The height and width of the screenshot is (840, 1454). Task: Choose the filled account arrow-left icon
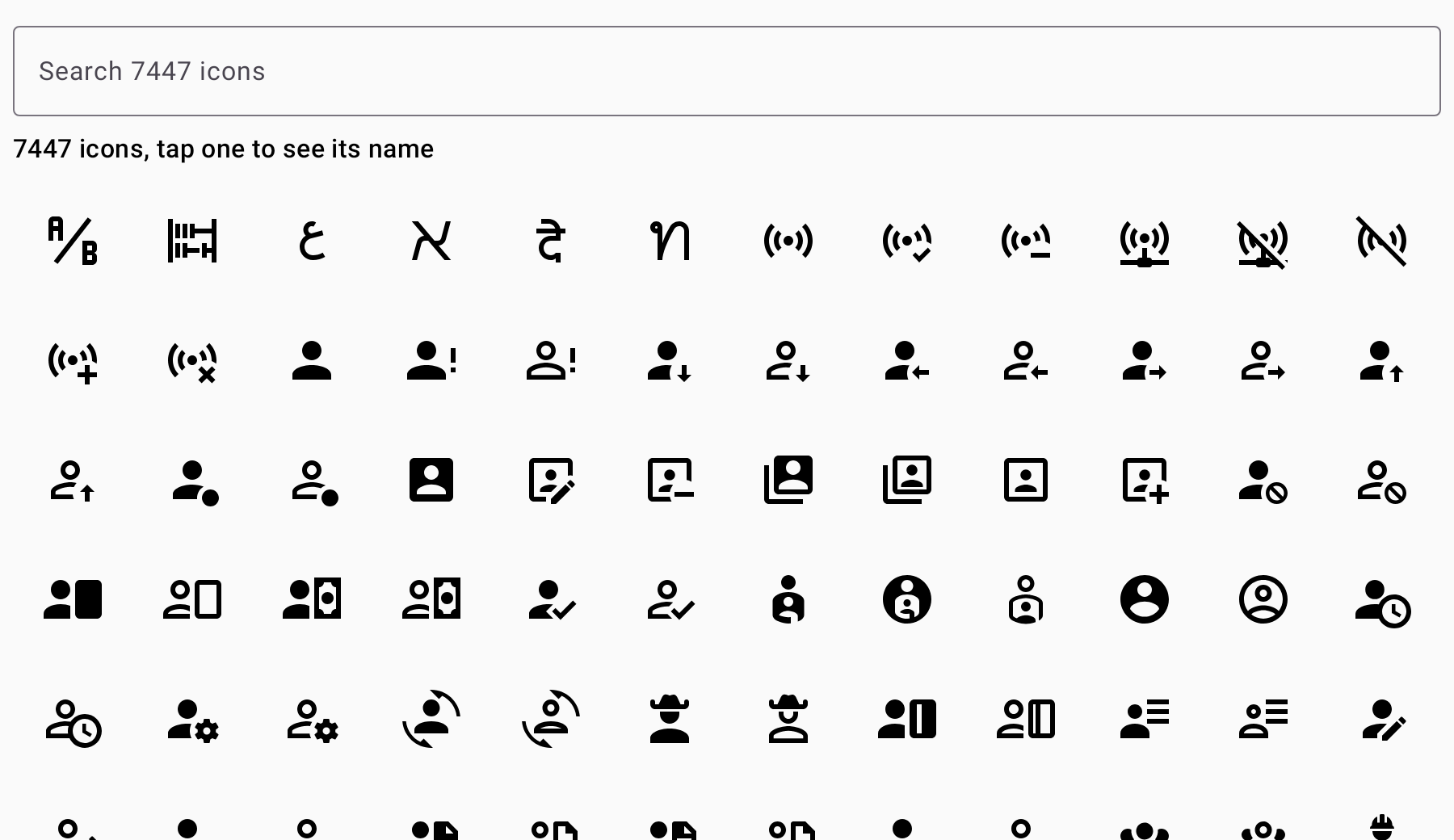point(907,360)
